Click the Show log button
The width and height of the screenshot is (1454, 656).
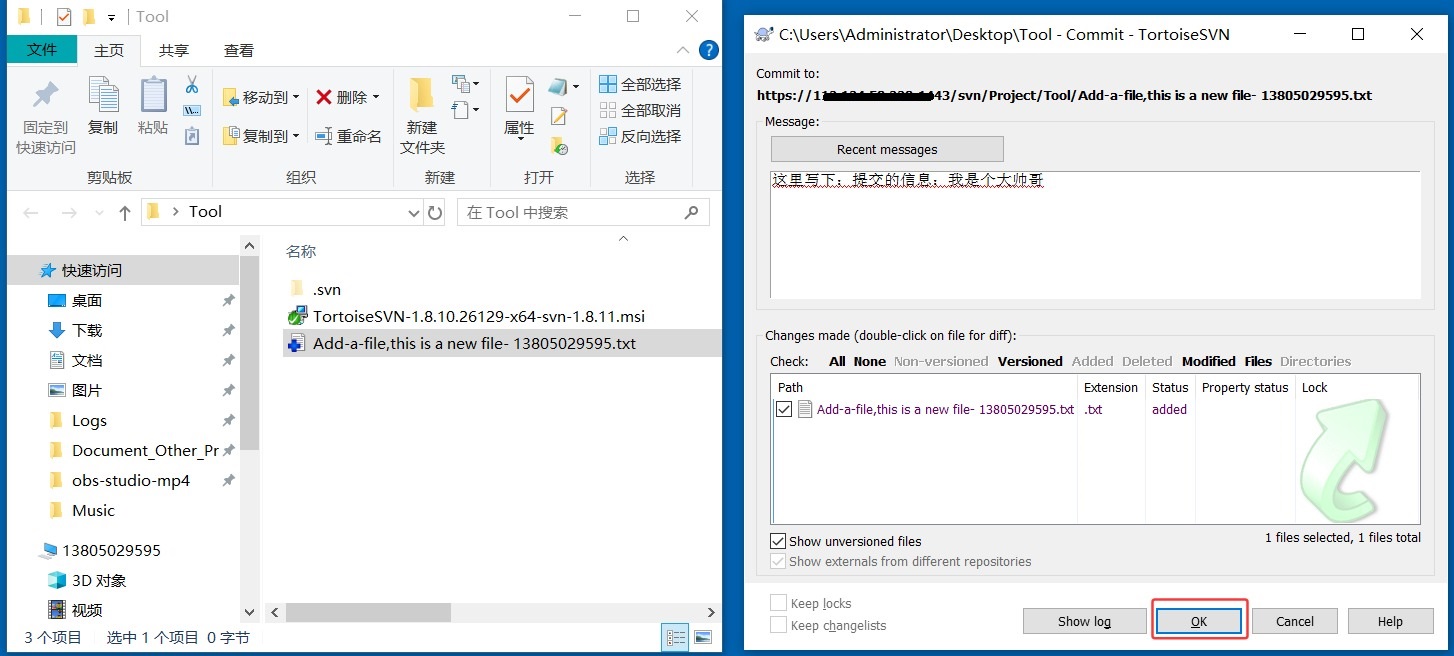[x=1084, y=621]
